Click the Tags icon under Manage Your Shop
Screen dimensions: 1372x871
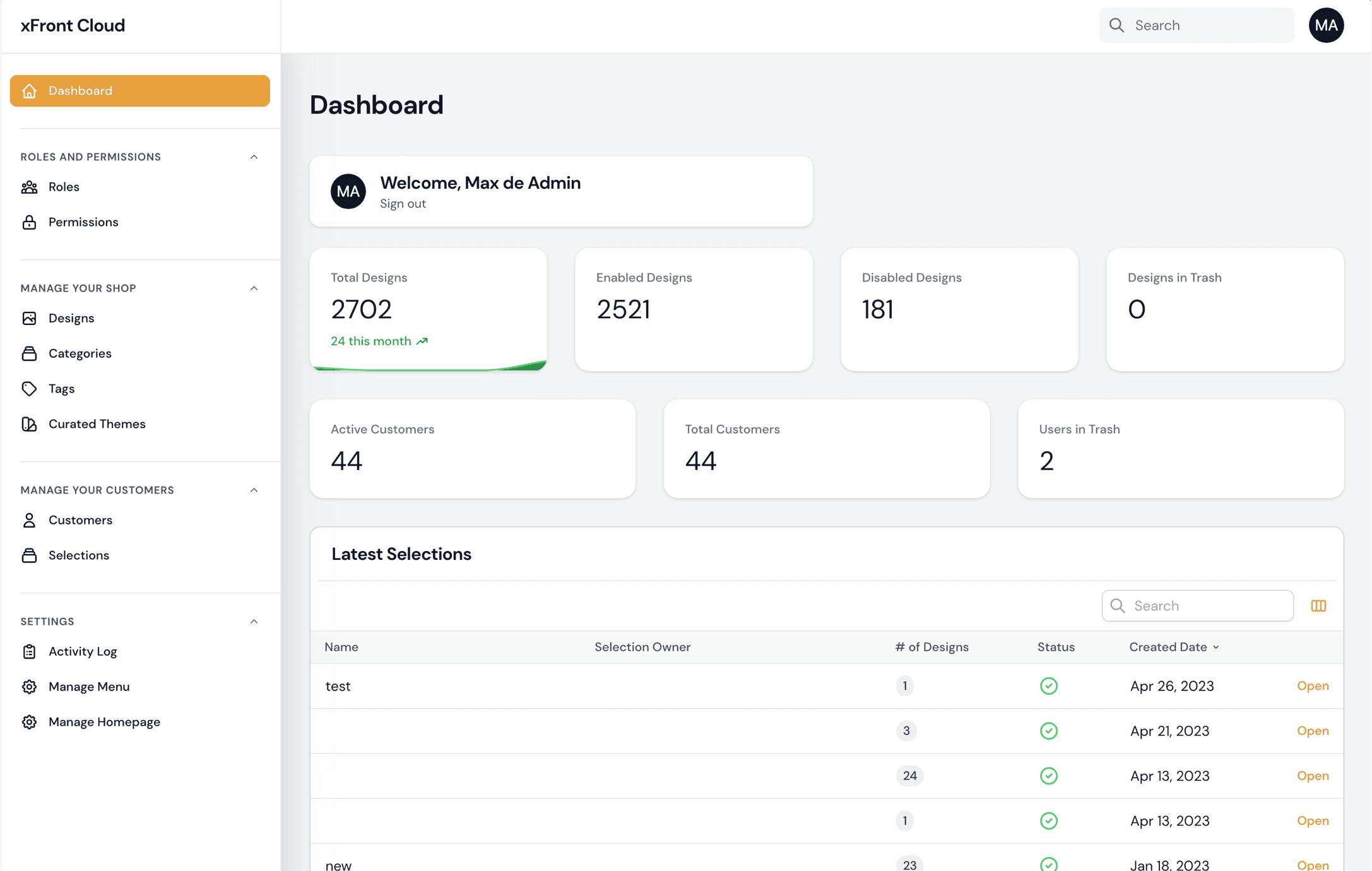pyautogui.click(x=30, y=389)
